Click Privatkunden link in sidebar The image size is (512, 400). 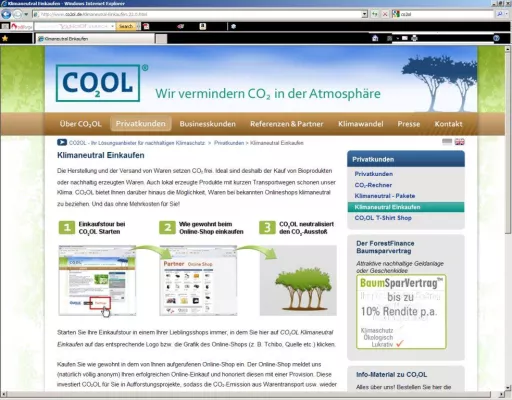[374, 174]
